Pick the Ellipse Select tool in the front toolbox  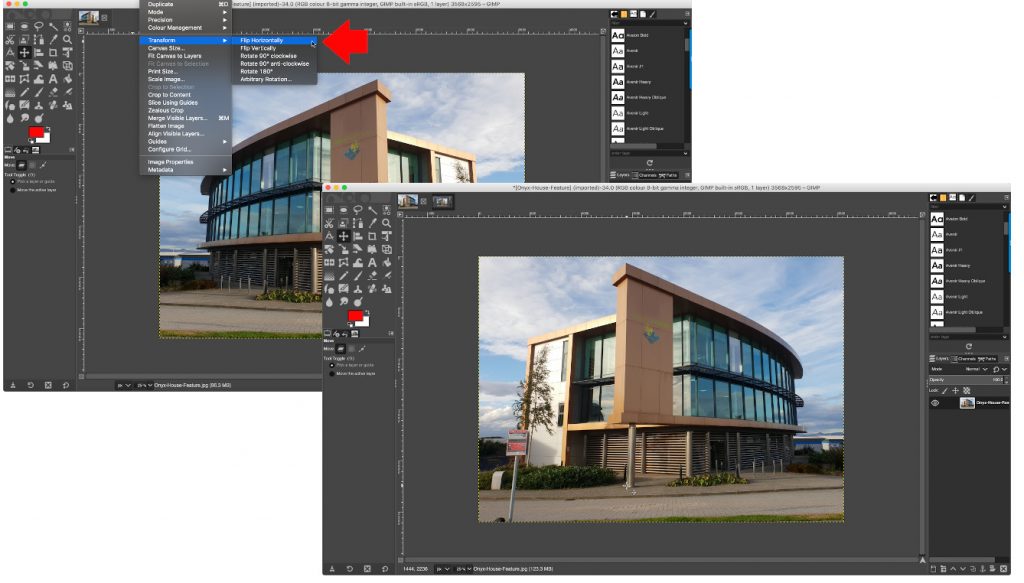pos(343,210)
